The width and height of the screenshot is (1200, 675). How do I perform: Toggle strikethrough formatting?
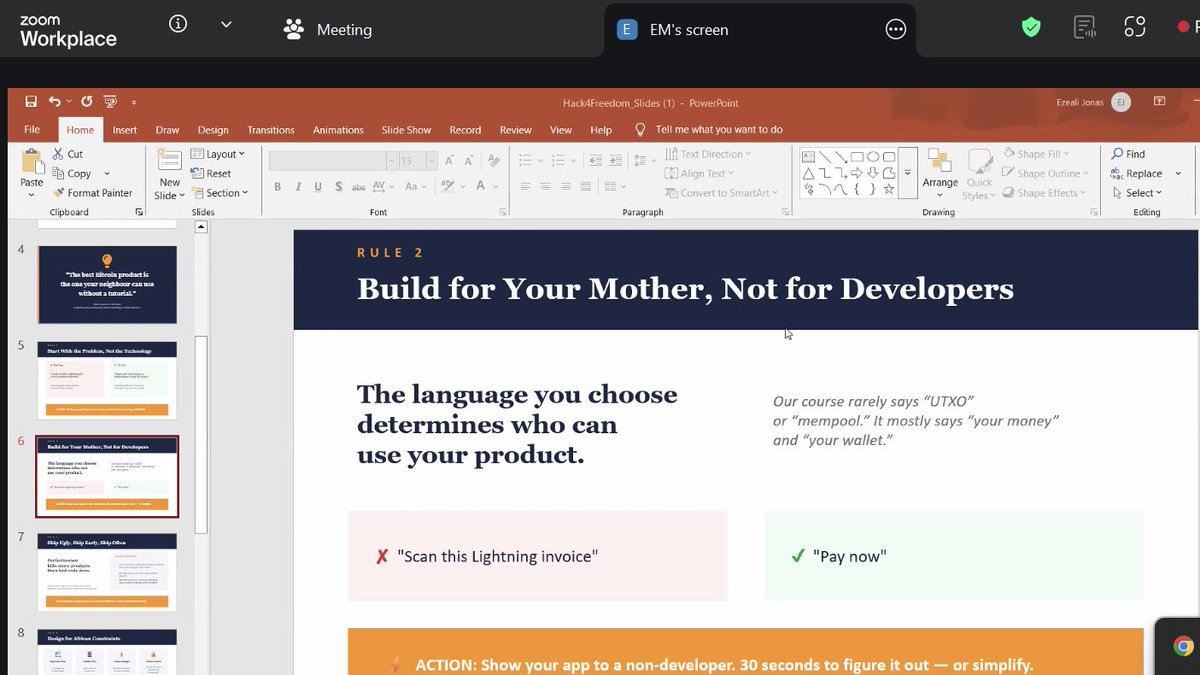tap(359, 187)
